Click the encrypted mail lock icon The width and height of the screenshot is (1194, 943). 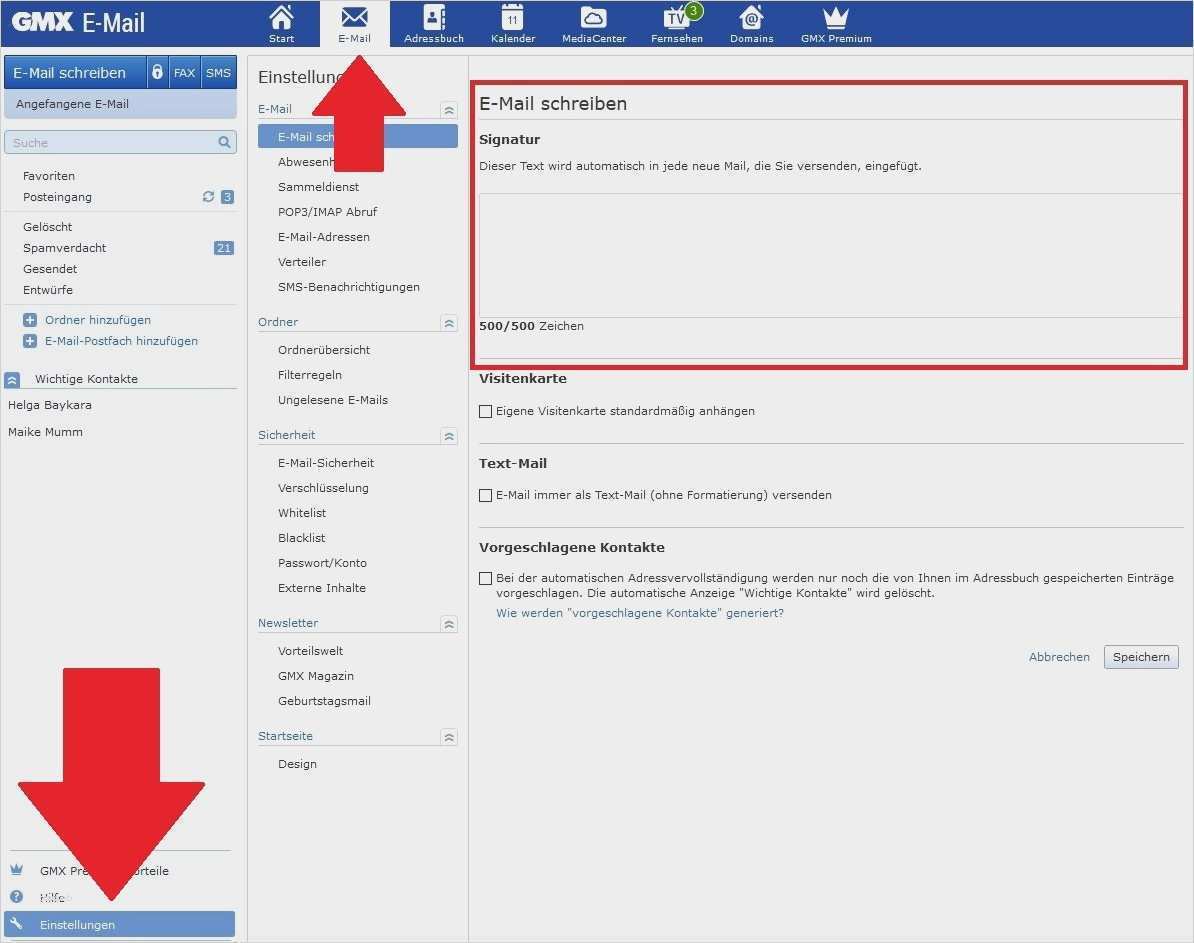click(157, 72)
